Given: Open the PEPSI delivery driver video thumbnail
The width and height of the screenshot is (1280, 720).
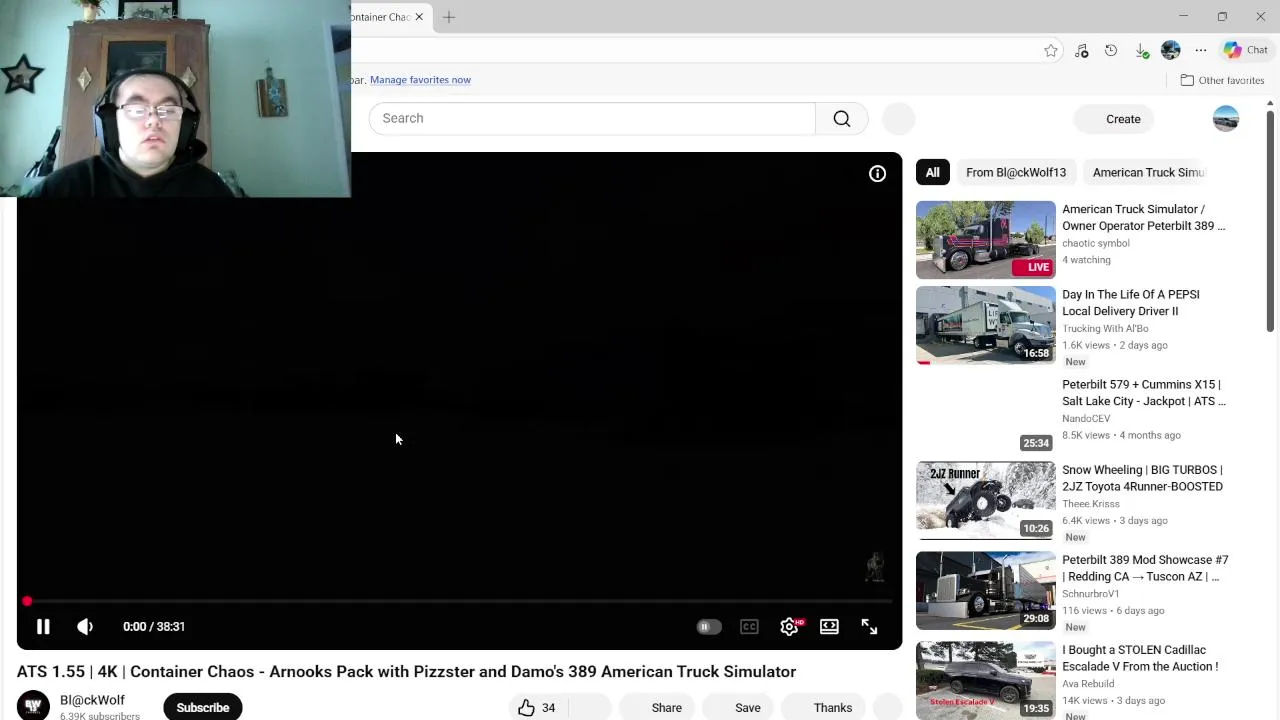Looking at the screenshot, I should [985, 325].
